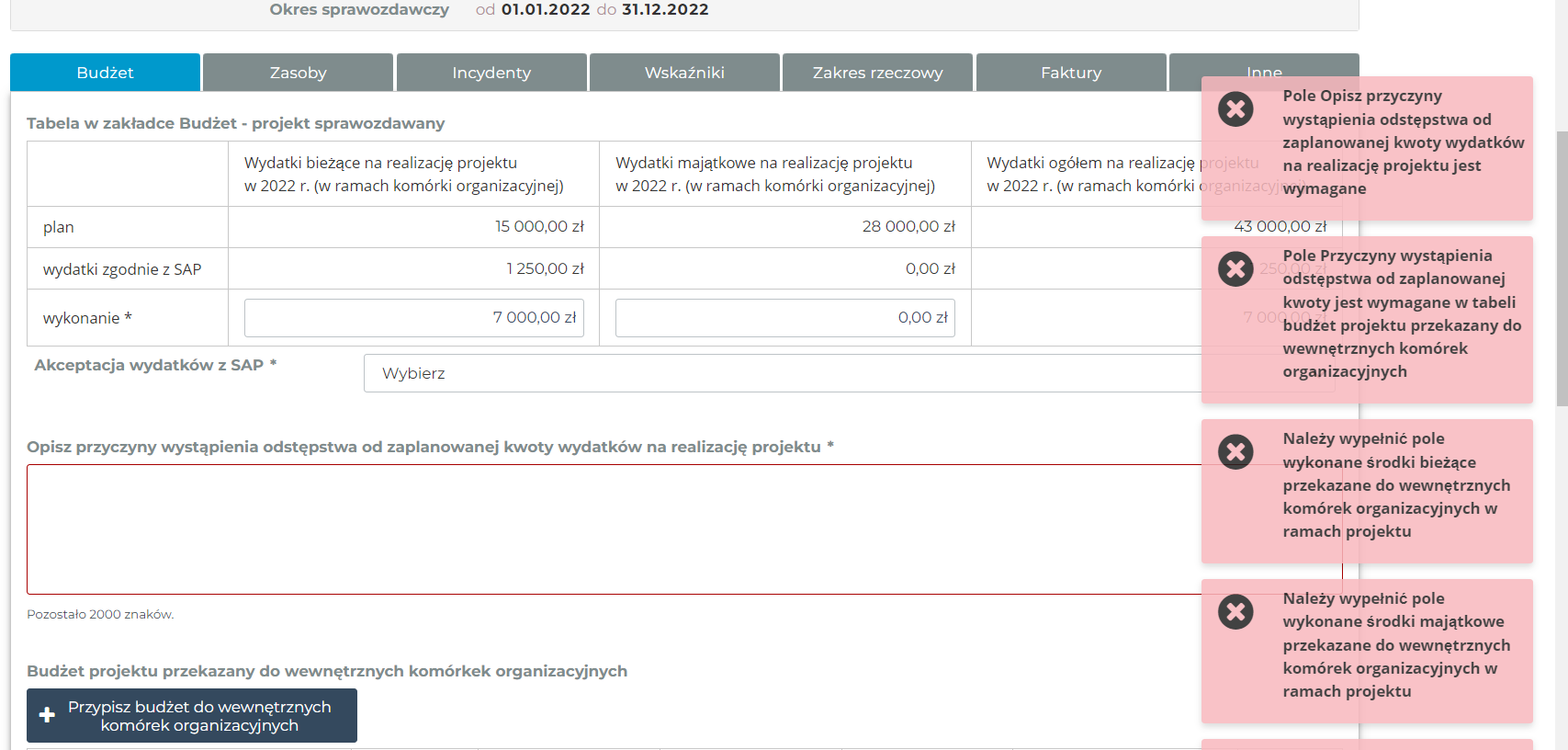
Task: Click X icon on 'środki majątkowe' error notification
Action: click(x=1235, y=612)
